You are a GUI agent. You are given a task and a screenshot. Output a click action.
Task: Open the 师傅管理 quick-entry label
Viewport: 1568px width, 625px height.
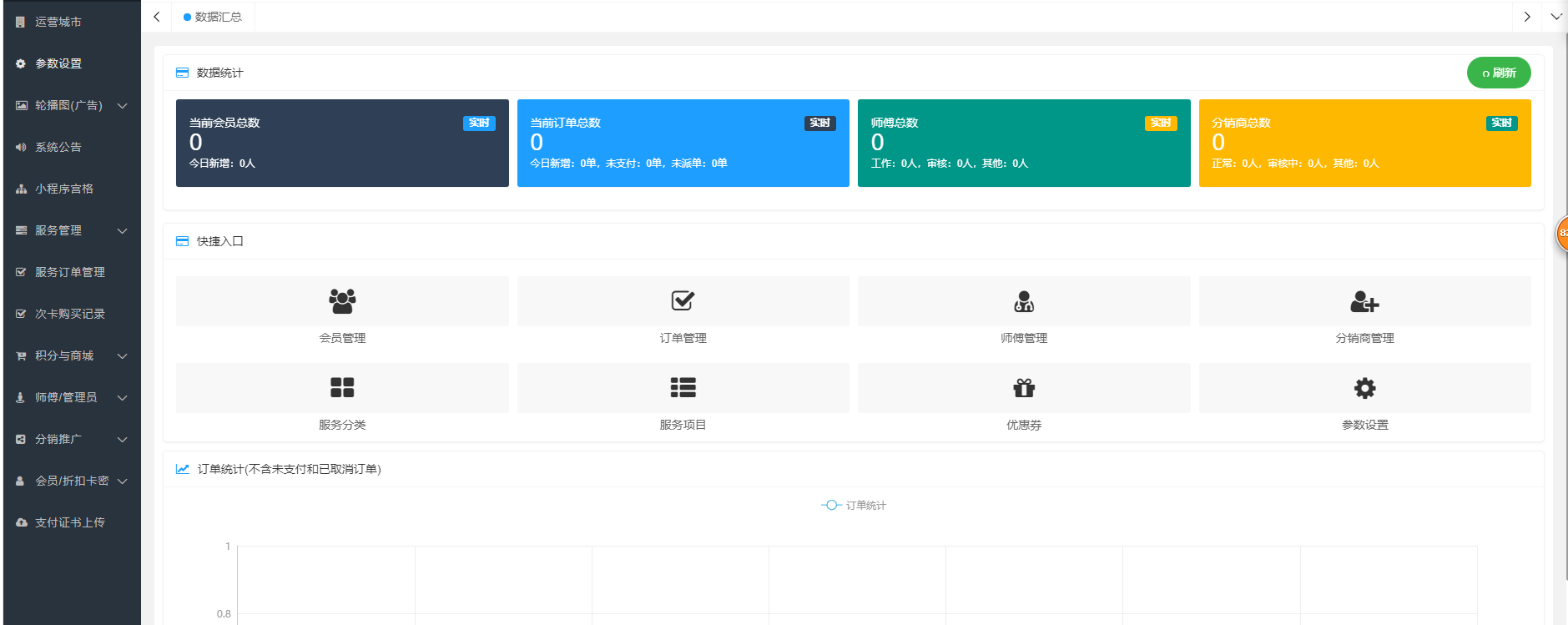click(x=1024, y=338)
